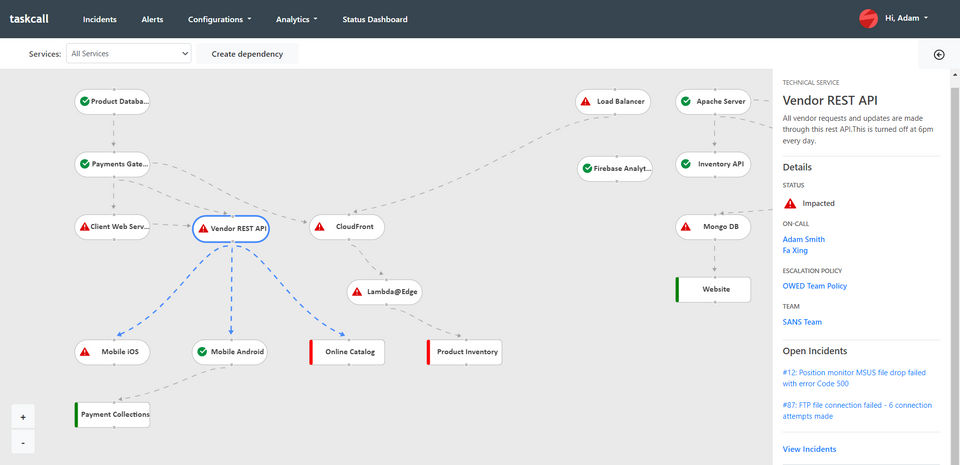
Task: Open the Incidents page
Action: [100, 19]
